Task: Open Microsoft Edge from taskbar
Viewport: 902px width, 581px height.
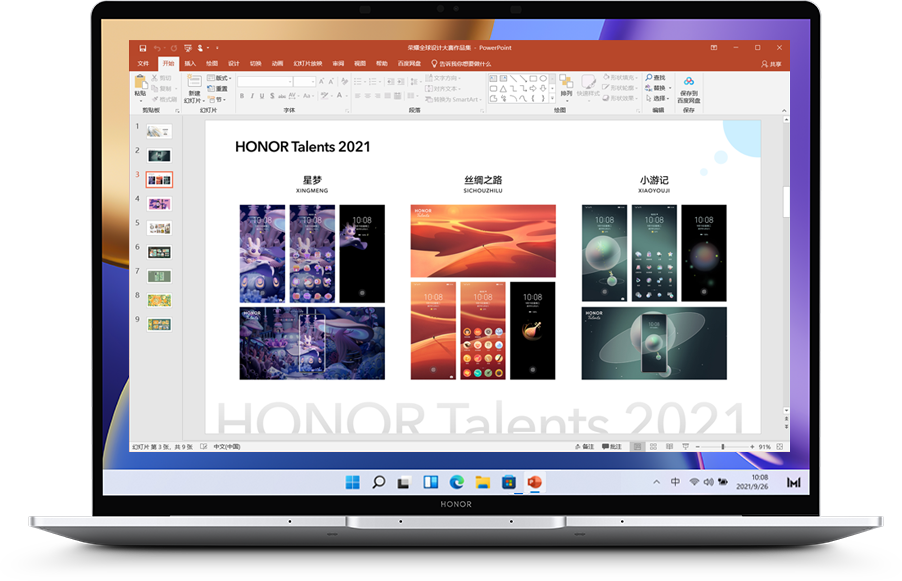Action: click(457, 482)
